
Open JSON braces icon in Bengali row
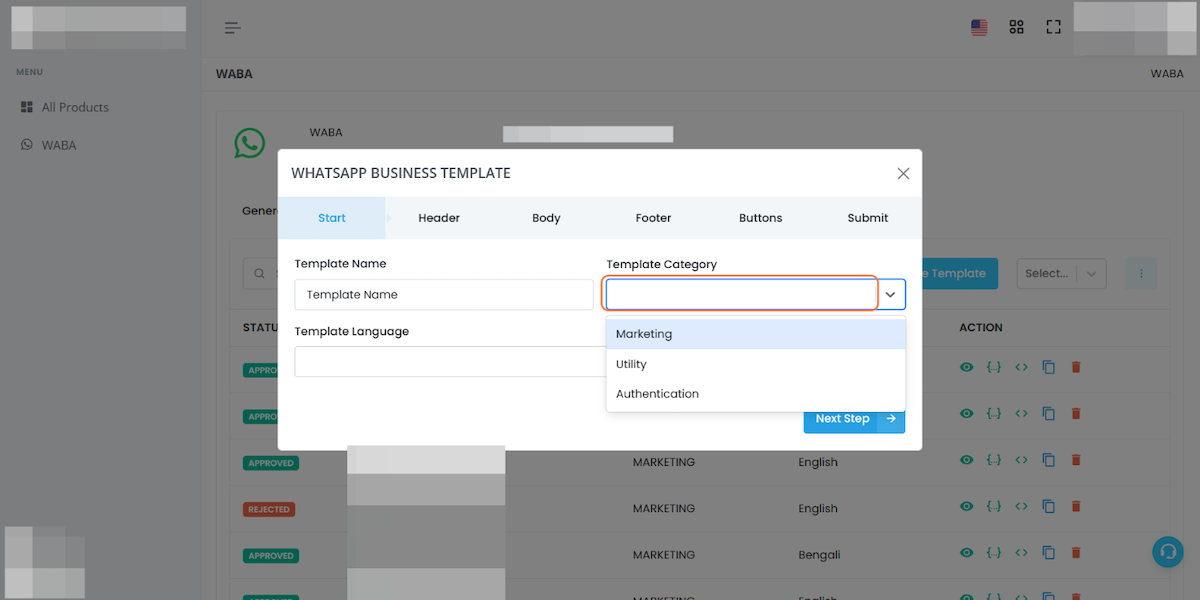(993, 552)
